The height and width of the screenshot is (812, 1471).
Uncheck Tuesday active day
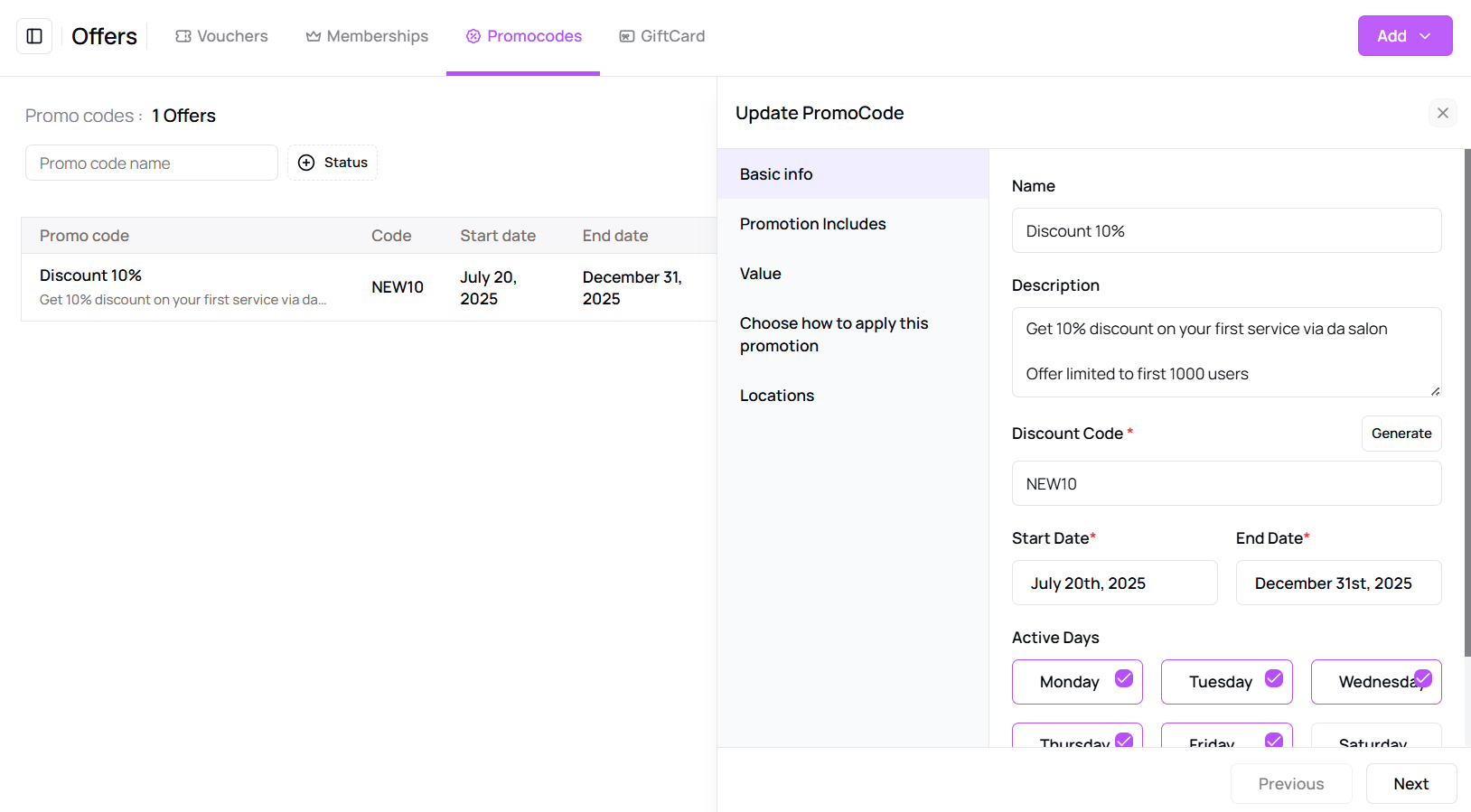(x=1227, y=682)
